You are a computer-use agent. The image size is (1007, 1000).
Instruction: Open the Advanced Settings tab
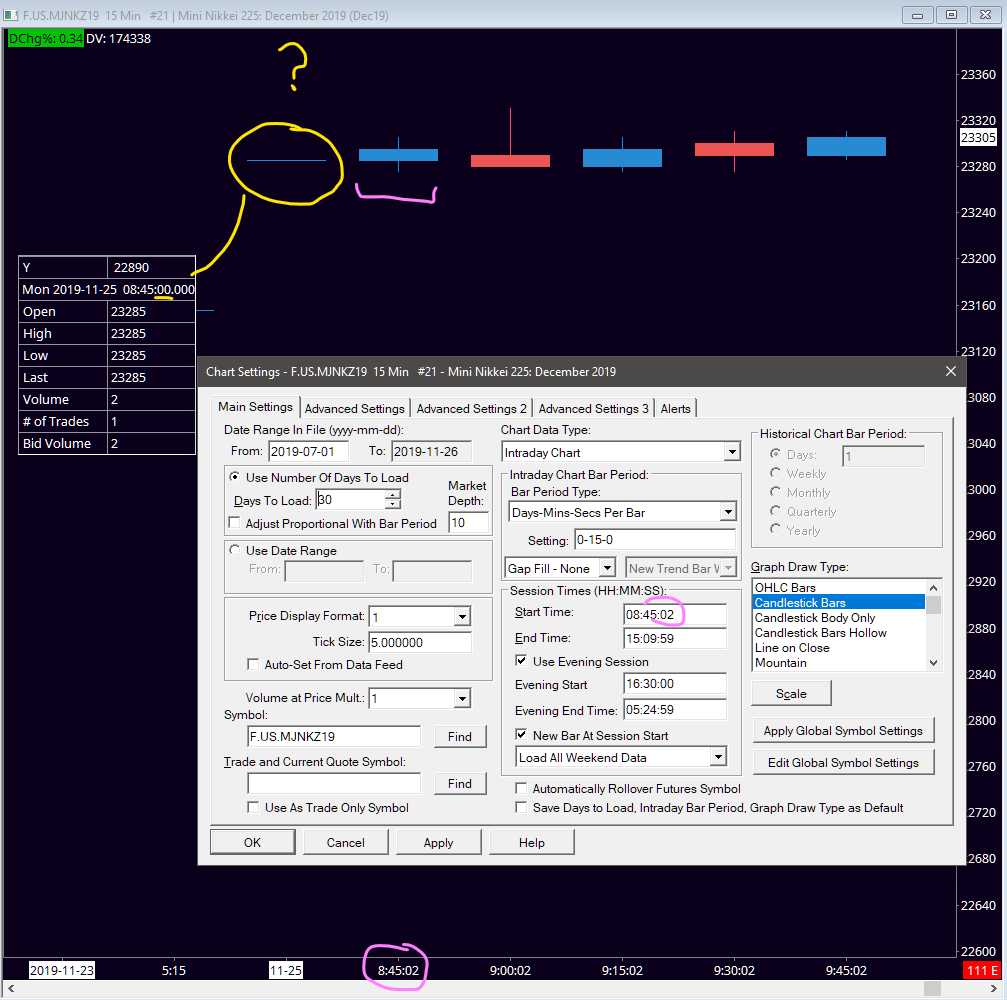[x=355, y=408]
